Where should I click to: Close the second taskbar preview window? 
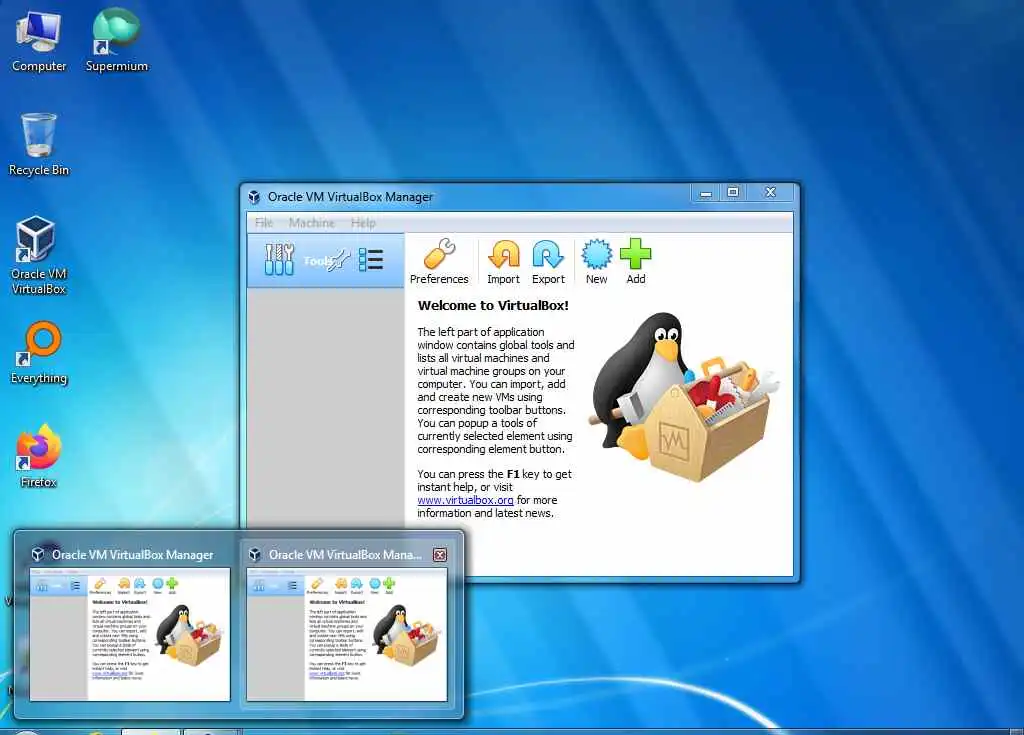(440, 555)
